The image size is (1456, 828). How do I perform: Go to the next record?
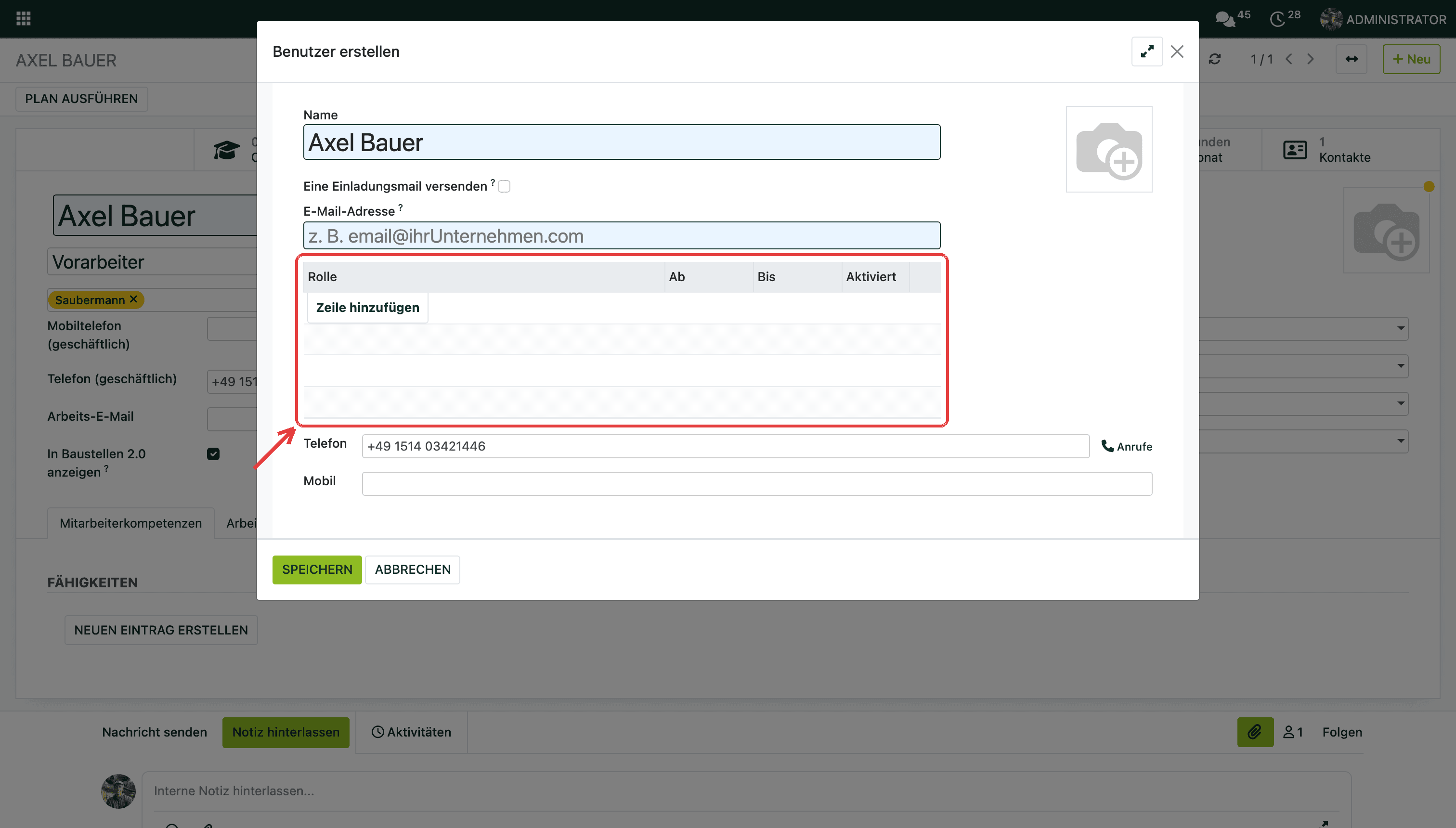[x=1311, y=59]
